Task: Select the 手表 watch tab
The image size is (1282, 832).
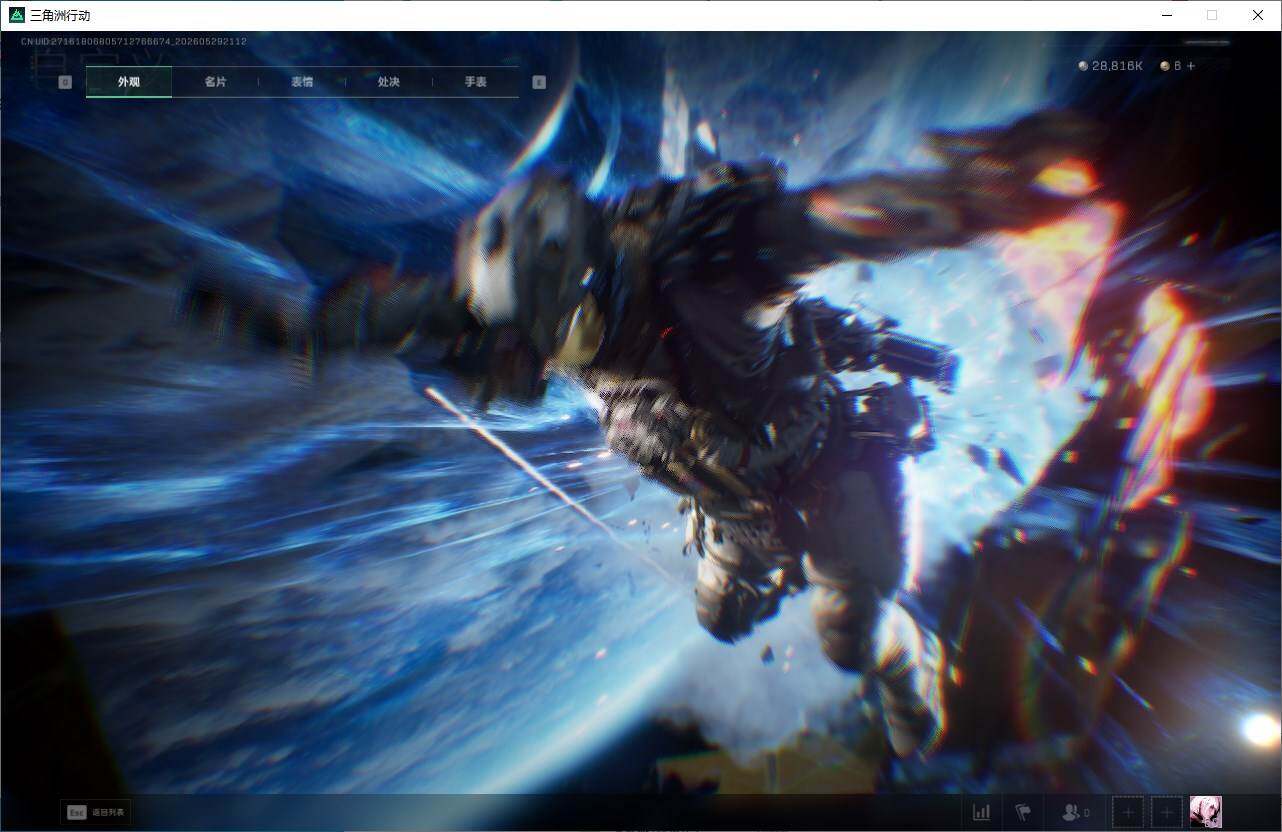Action: pos(476,82)
